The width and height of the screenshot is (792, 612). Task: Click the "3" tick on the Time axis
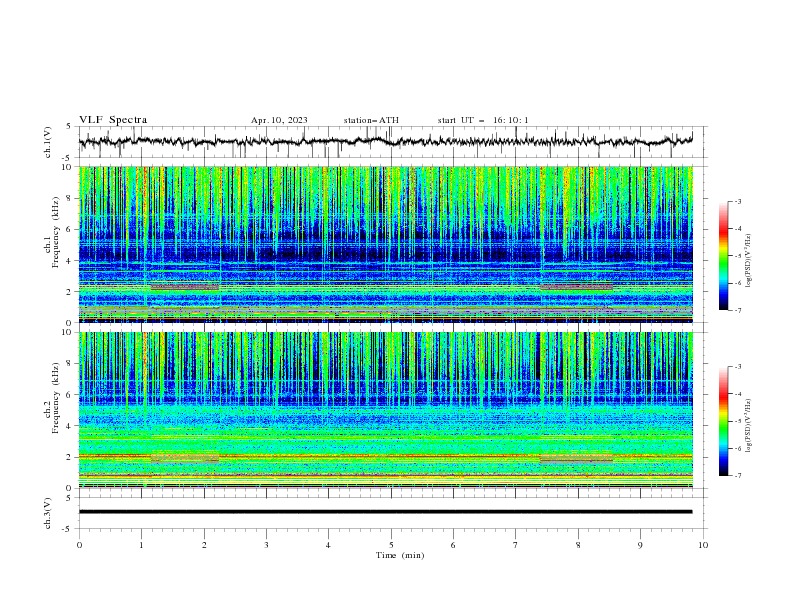click(x=266, y=545)
